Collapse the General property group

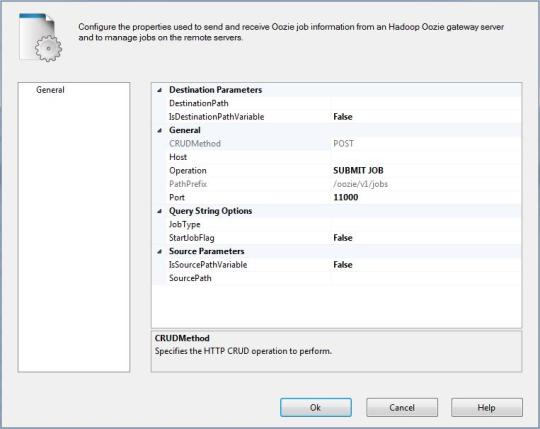coord(159,130)
